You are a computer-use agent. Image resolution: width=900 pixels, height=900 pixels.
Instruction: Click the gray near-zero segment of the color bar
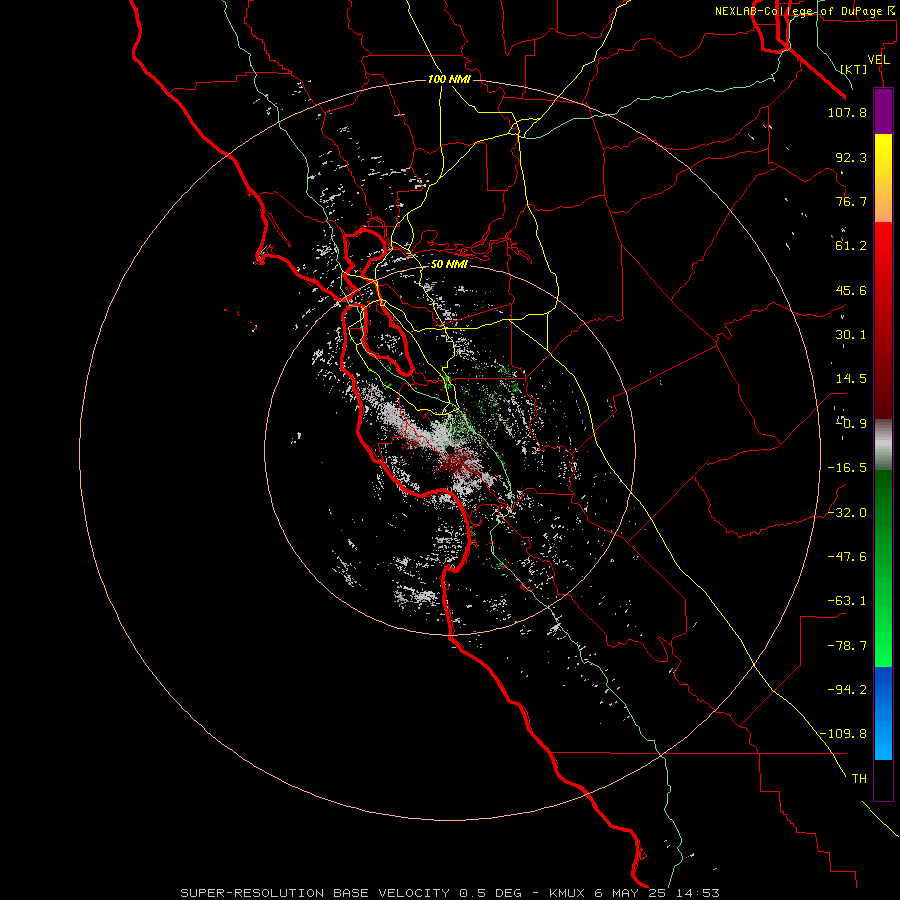883,445
